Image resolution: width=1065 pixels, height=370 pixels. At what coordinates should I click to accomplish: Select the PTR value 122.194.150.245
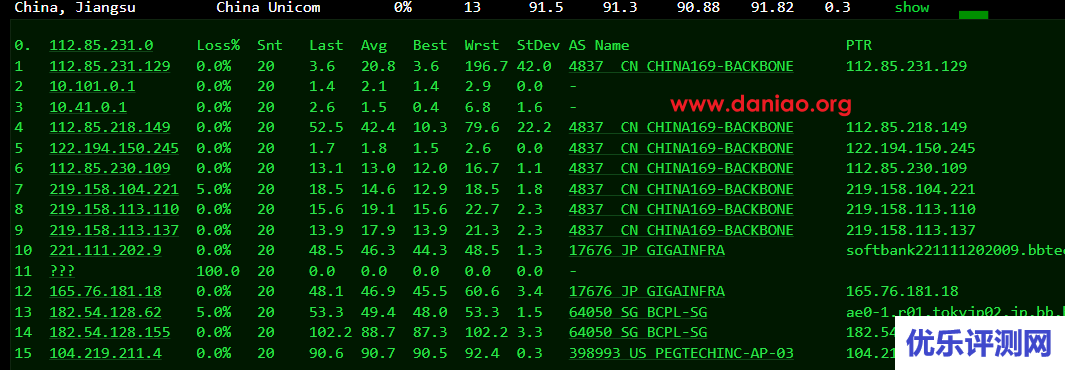click(x=911, y=148)
